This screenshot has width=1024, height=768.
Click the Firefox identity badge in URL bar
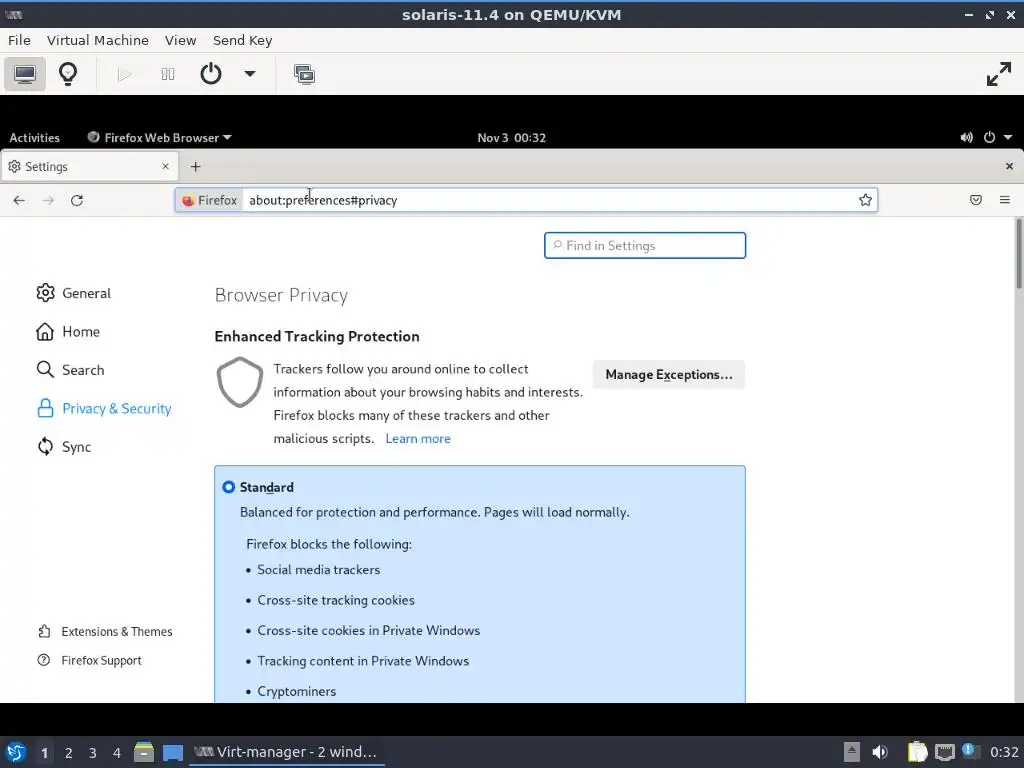tap(210, 200)
